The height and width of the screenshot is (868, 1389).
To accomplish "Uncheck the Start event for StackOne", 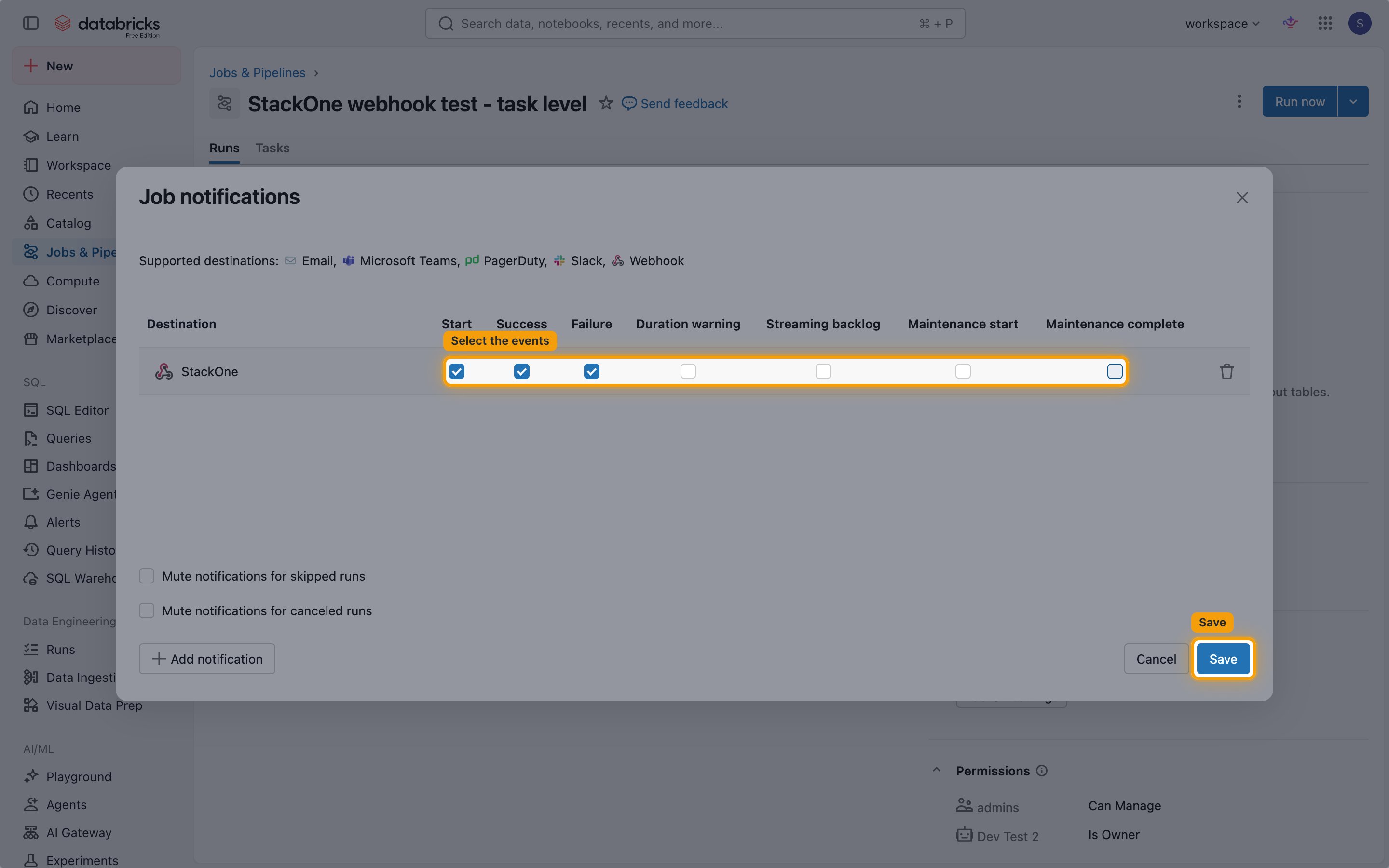I will (456, 371).
